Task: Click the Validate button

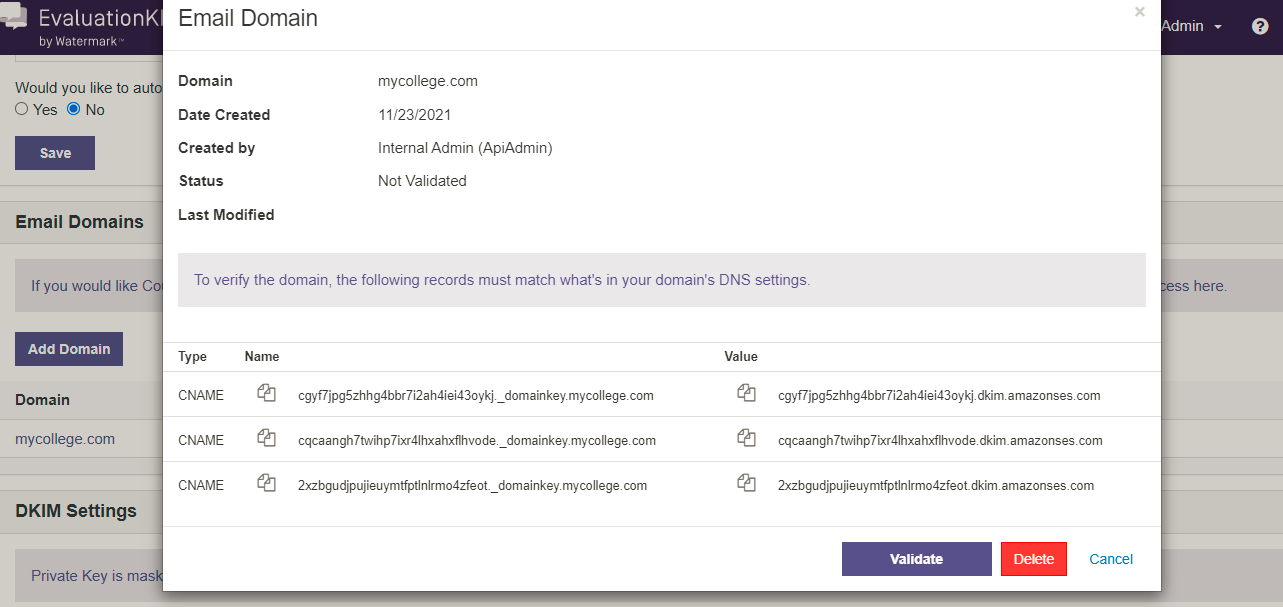Action: (x=917, y=559)
